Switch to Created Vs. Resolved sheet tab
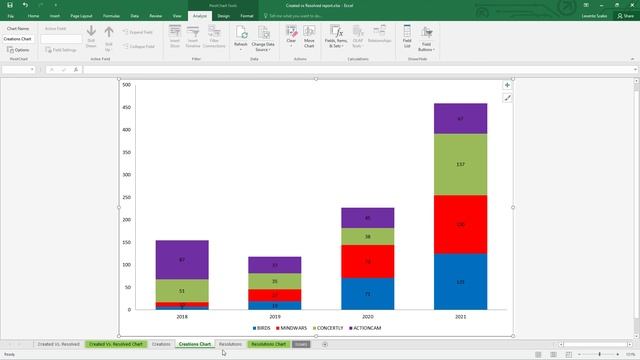 (58, 344)
